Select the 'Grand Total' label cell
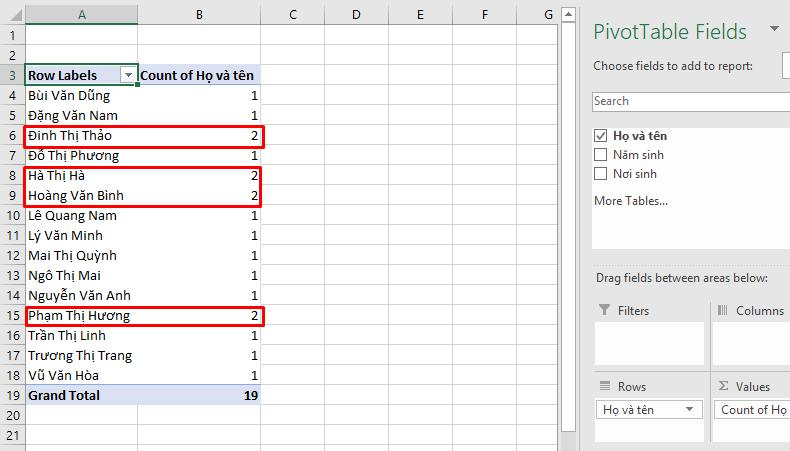Viewport: 790px width, 451px height. pos(82,395)
